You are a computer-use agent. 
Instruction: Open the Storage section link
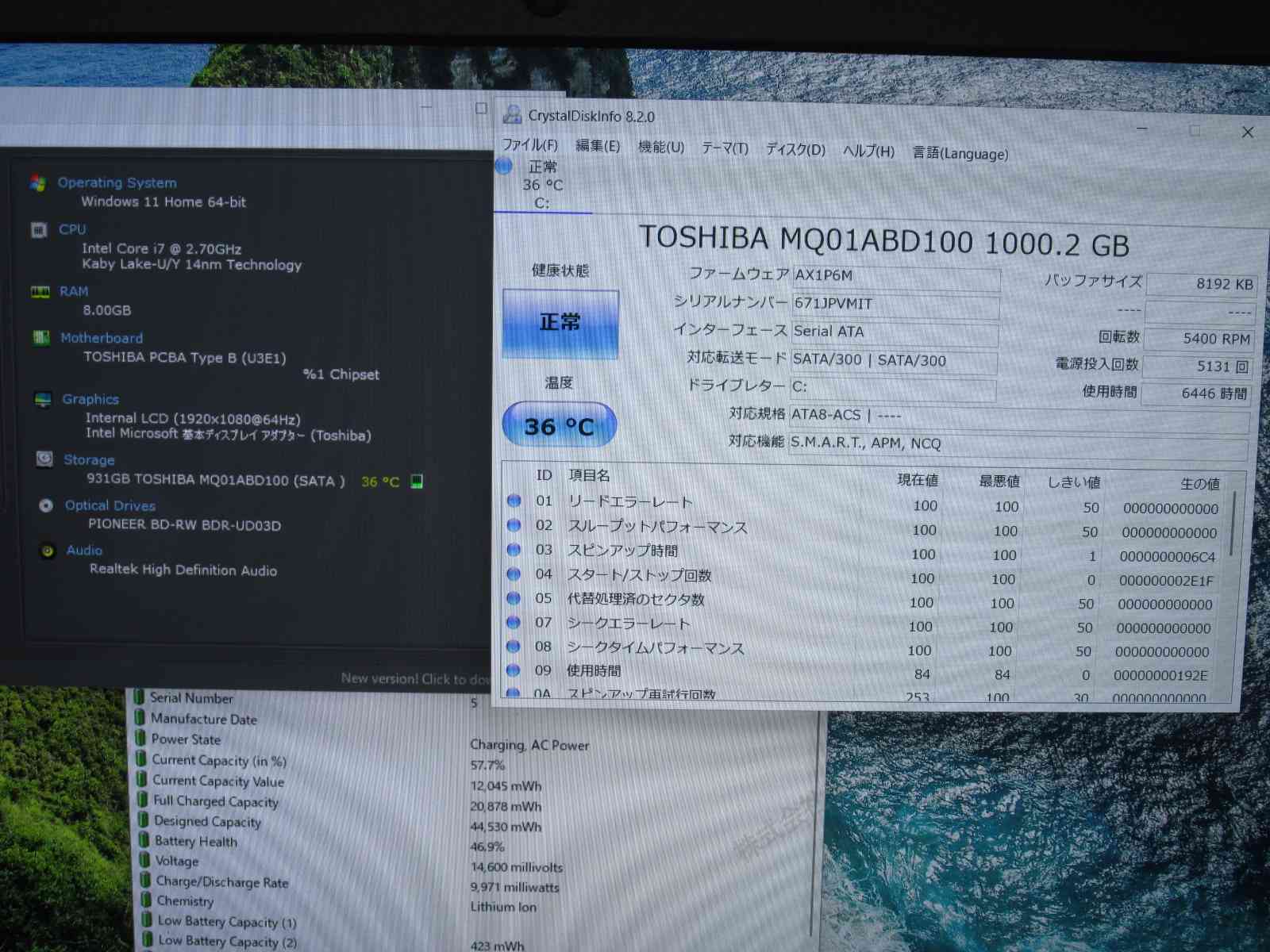click(89, 460)
